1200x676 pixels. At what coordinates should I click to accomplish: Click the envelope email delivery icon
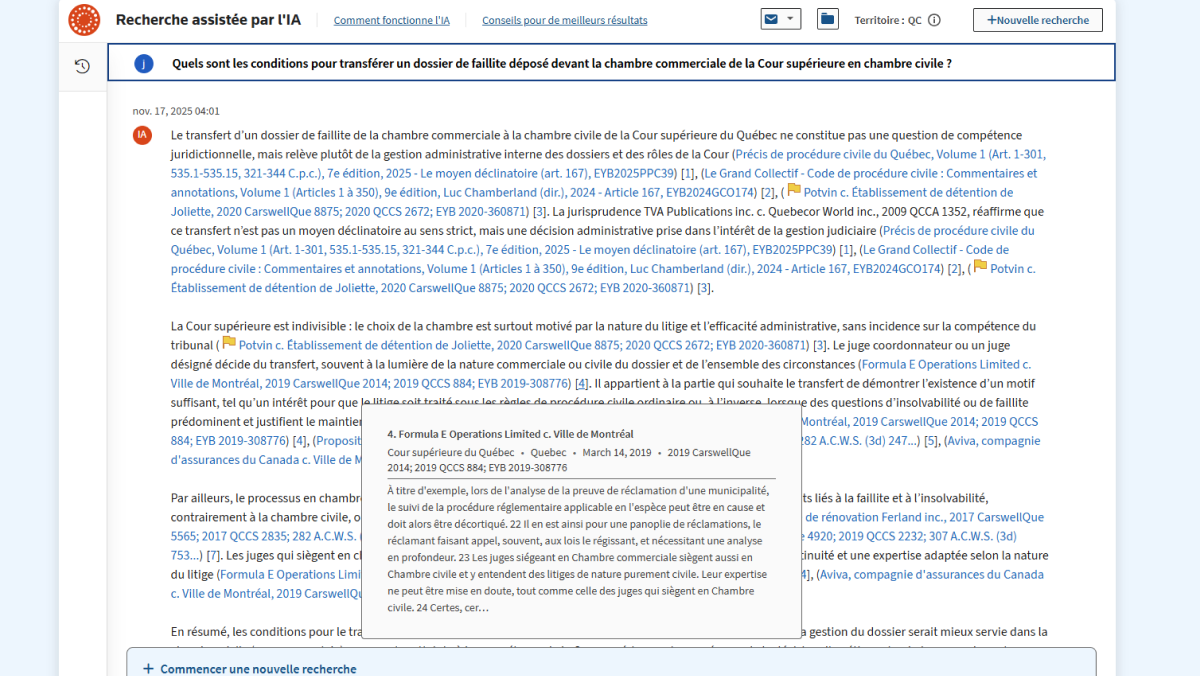point(771,19)
